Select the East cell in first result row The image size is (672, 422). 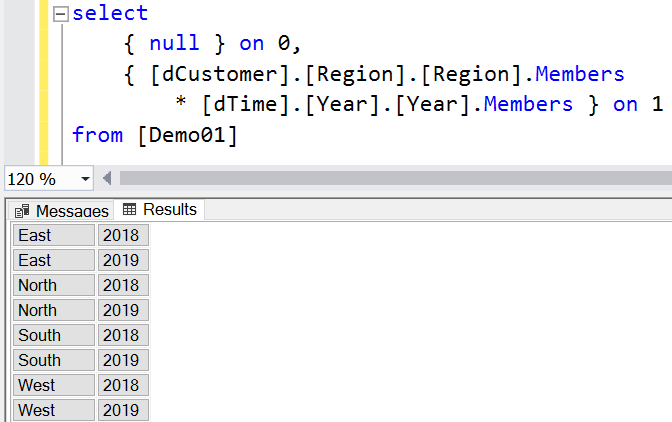(x=54, y=235)
